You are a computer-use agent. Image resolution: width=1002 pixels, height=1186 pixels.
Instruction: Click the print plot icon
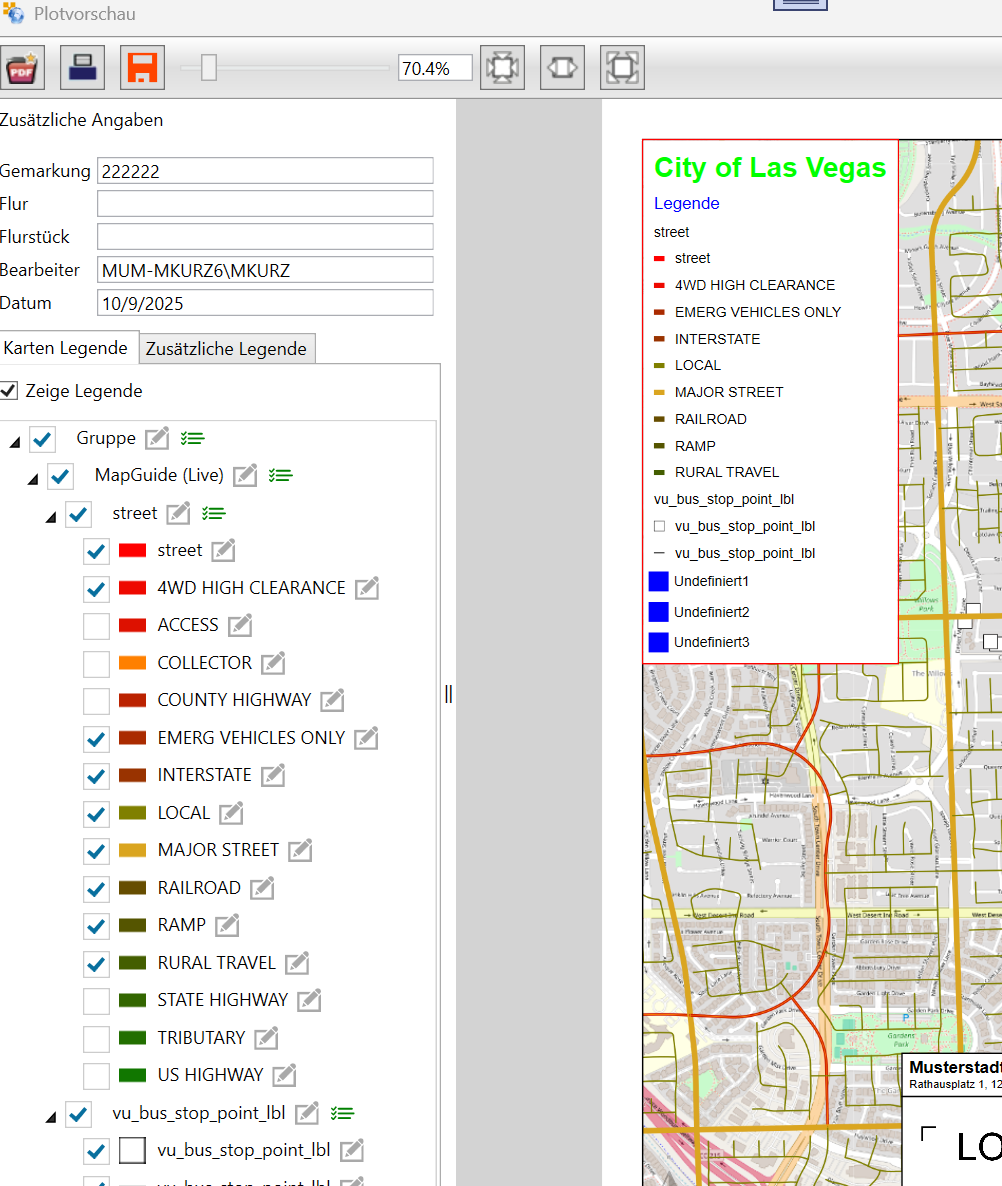82,68
